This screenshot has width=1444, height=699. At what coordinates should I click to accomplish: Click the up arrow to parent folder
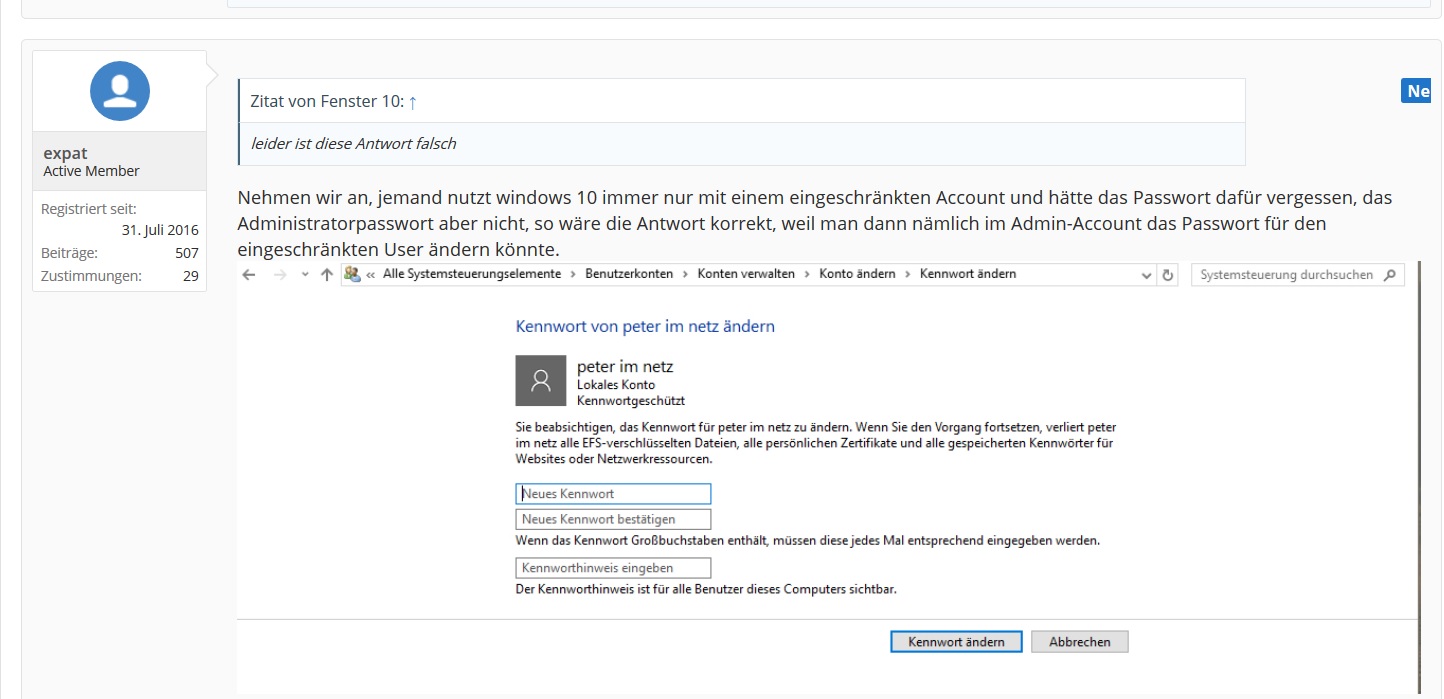coord(326,275)
